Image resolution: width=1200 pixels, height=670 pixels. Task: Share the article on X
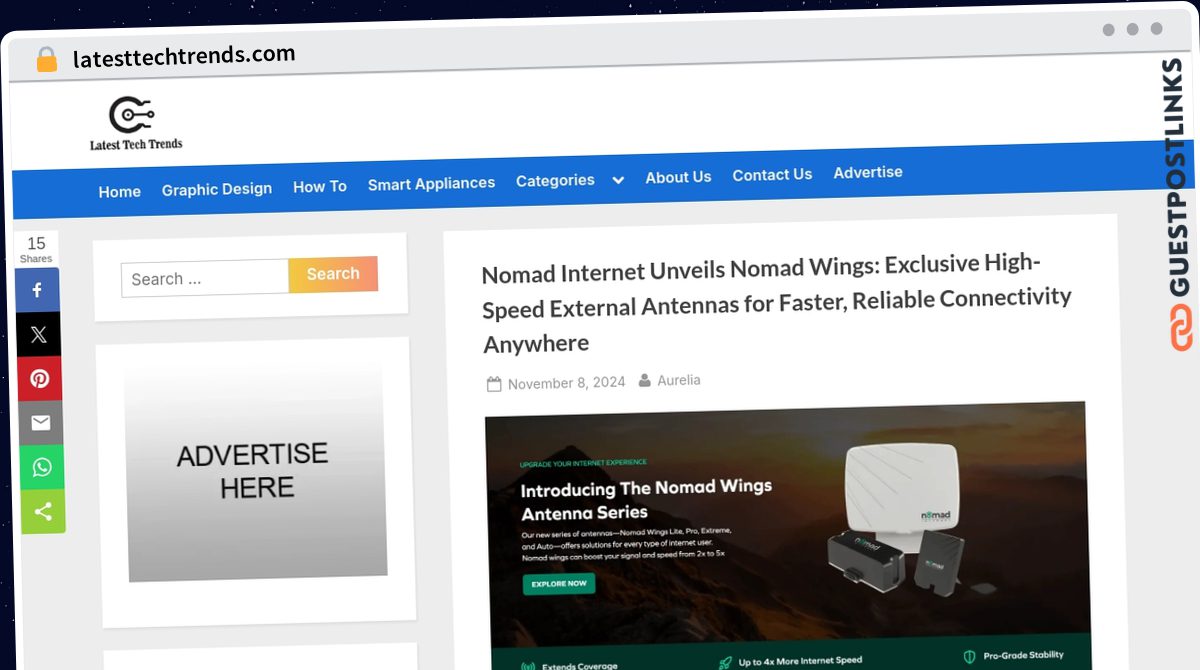coord(39,335)
